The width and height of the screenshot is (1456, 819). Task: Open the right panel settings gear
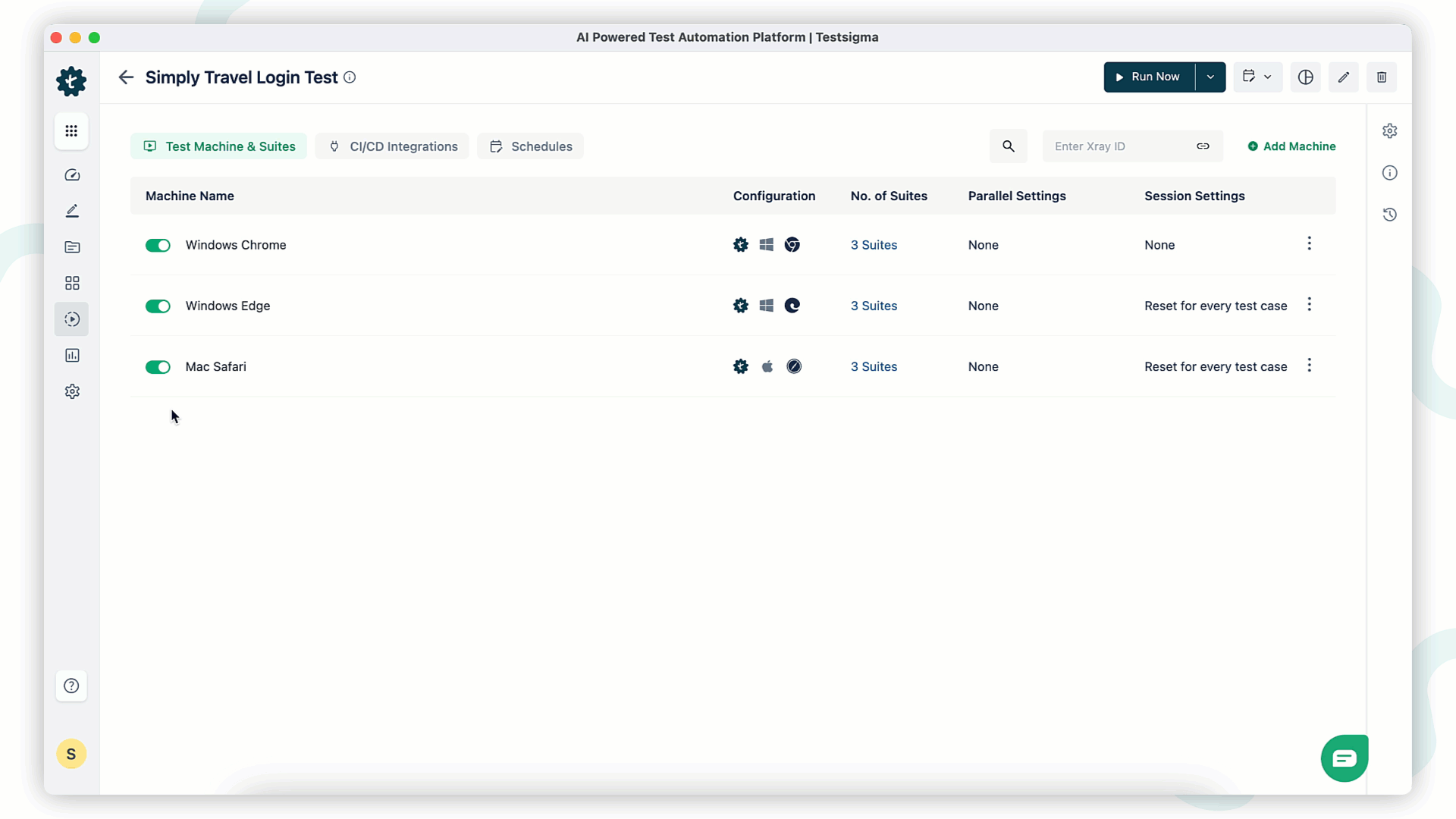coord(1389,131)
